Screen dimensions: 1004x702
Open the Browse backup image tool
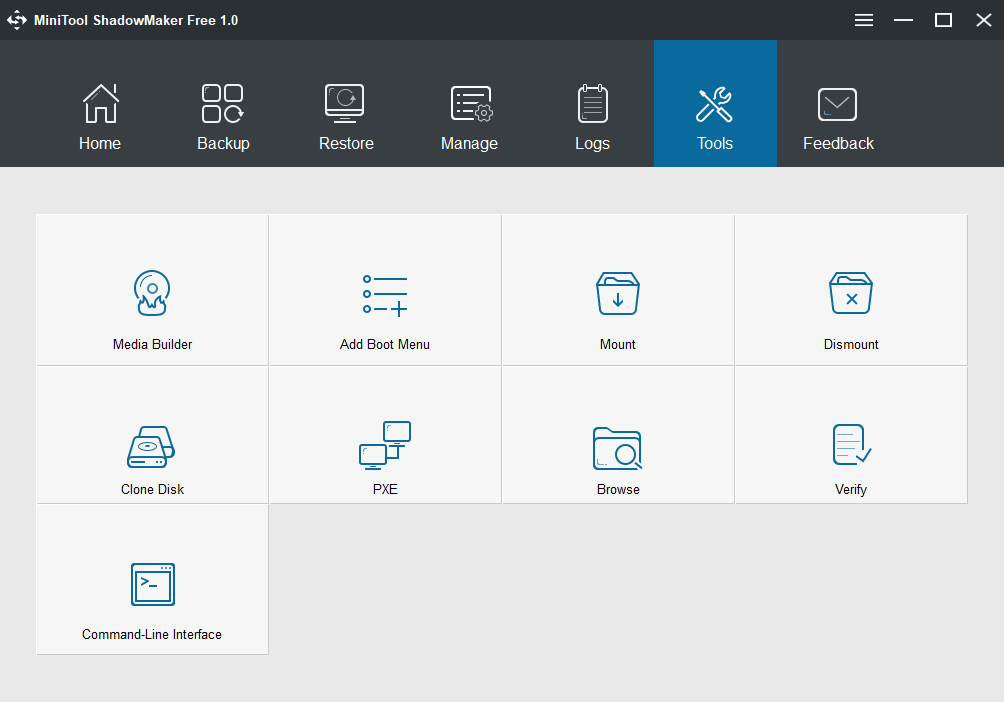[618, 436]
